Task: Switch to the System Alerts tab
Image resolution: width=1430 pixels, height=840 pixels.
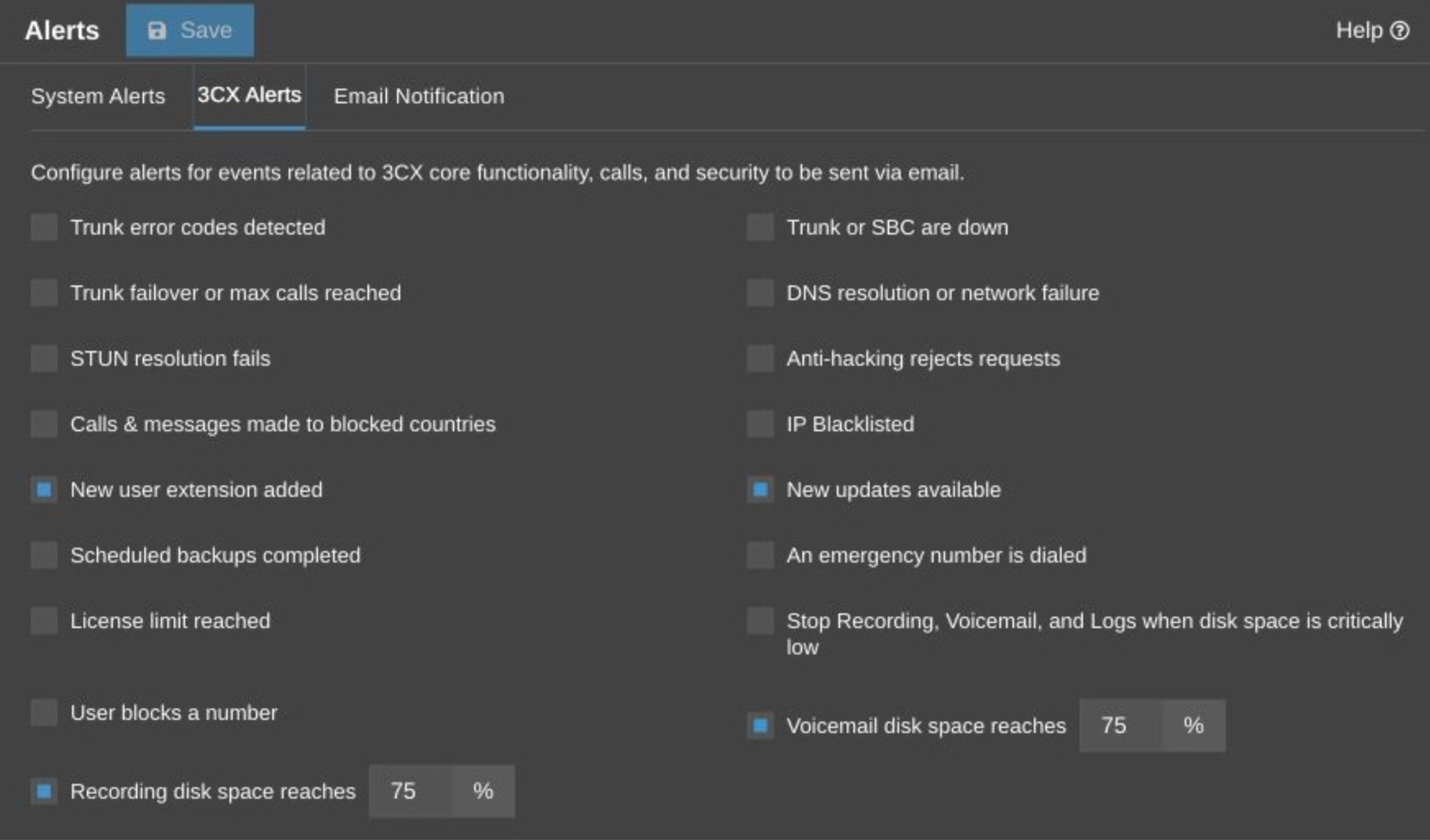Action: (x=98, y=96)
